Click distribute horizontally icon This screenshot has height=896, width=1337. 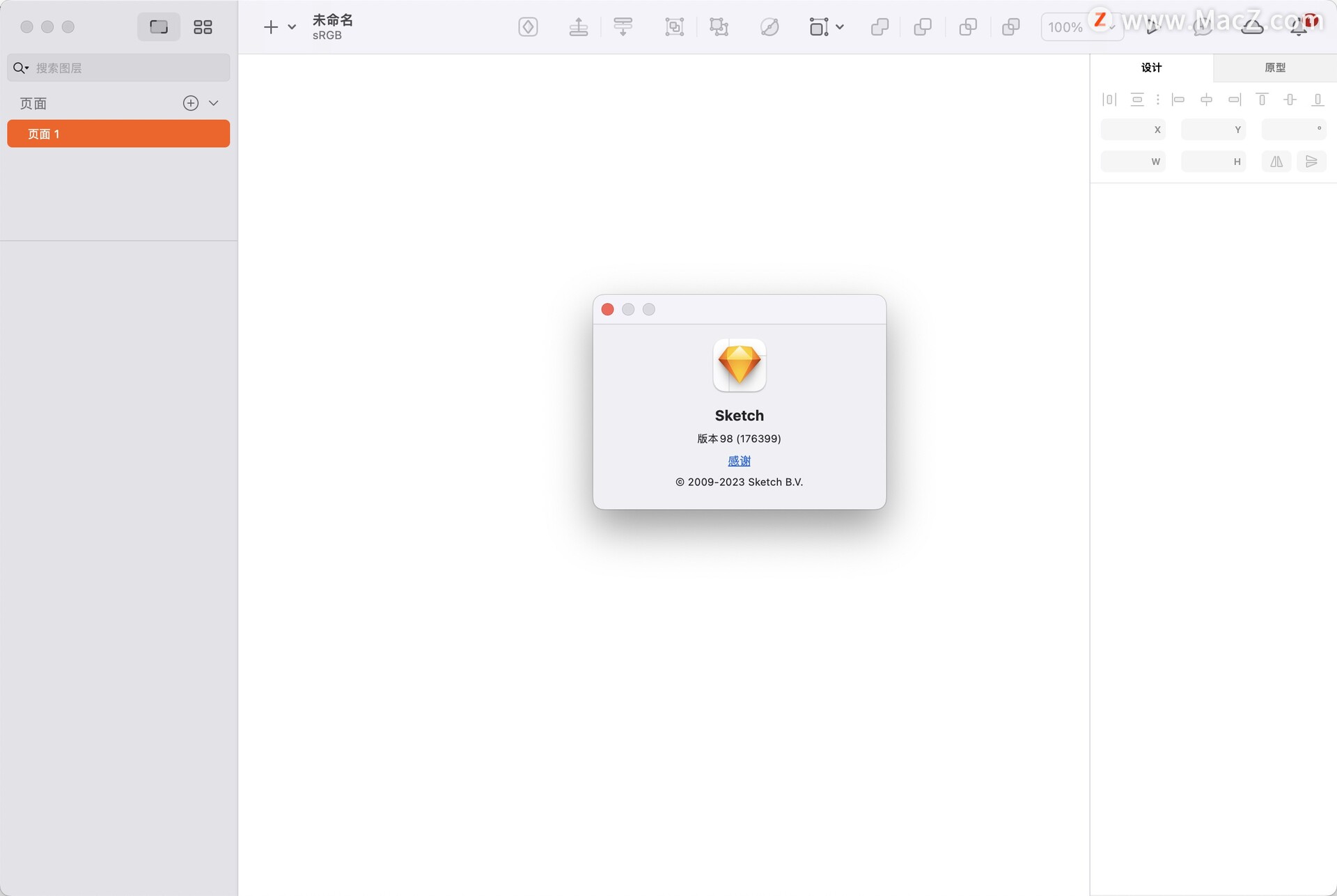click(x=1109, y=100)
